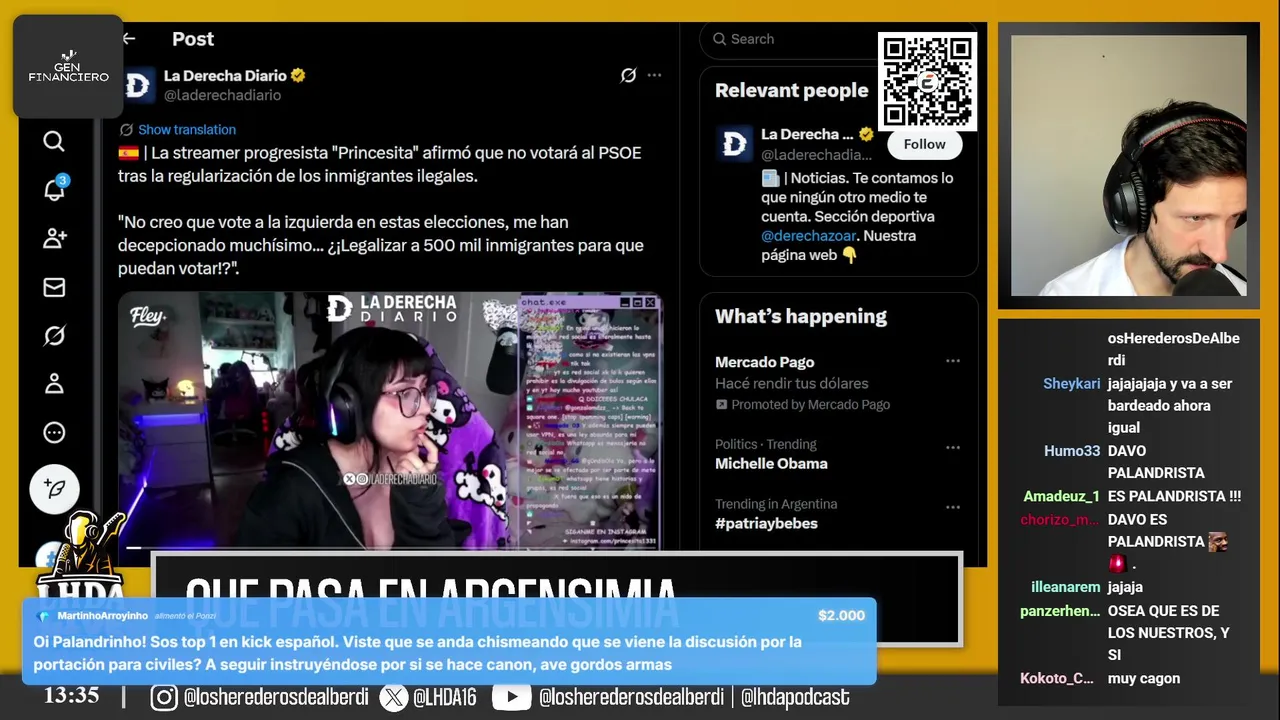Click @laderechadiario handle under post author
This screenshot has height=720, width=1280.
(x=222, y=95)
